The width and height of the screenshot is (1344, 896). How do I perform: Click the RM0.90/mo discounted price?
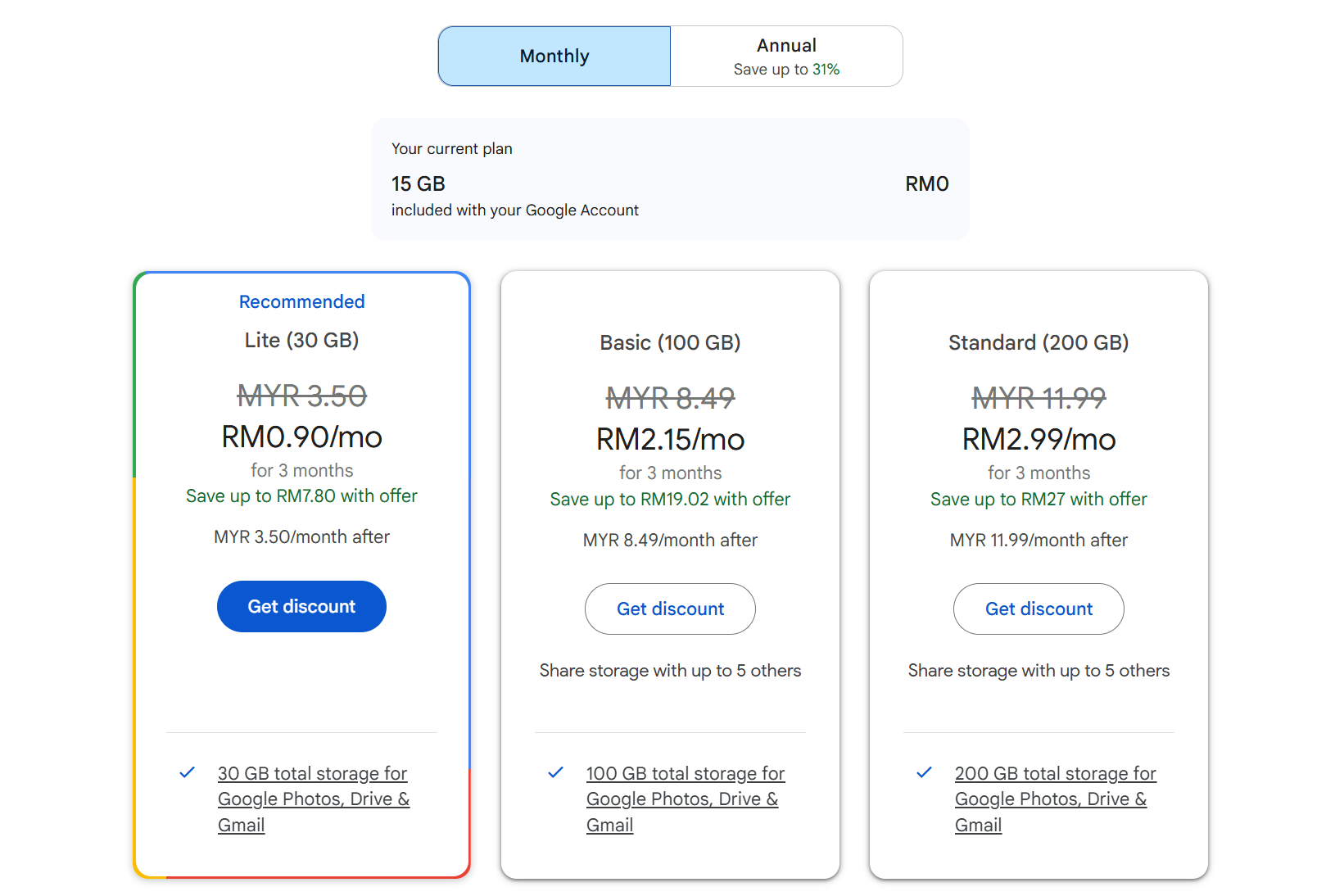pos(301,437)
